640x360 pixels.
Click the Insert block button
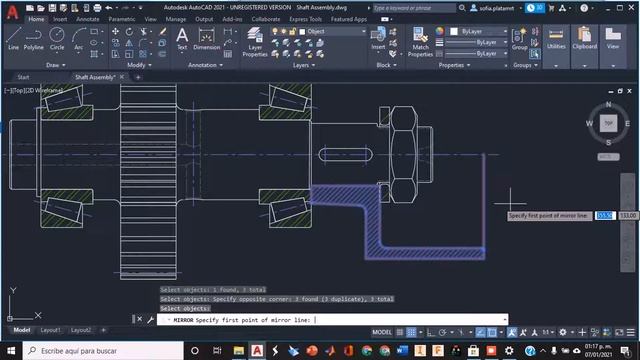coord(378,39)
